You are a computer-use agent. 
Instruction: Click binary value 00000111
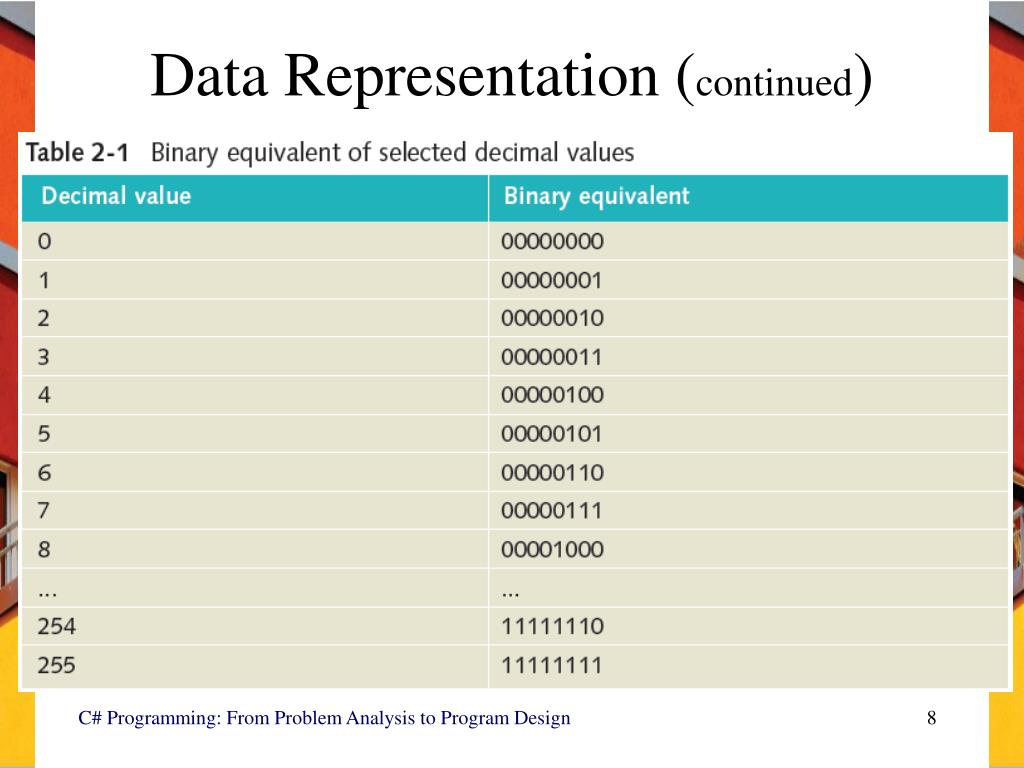(551, 511)
